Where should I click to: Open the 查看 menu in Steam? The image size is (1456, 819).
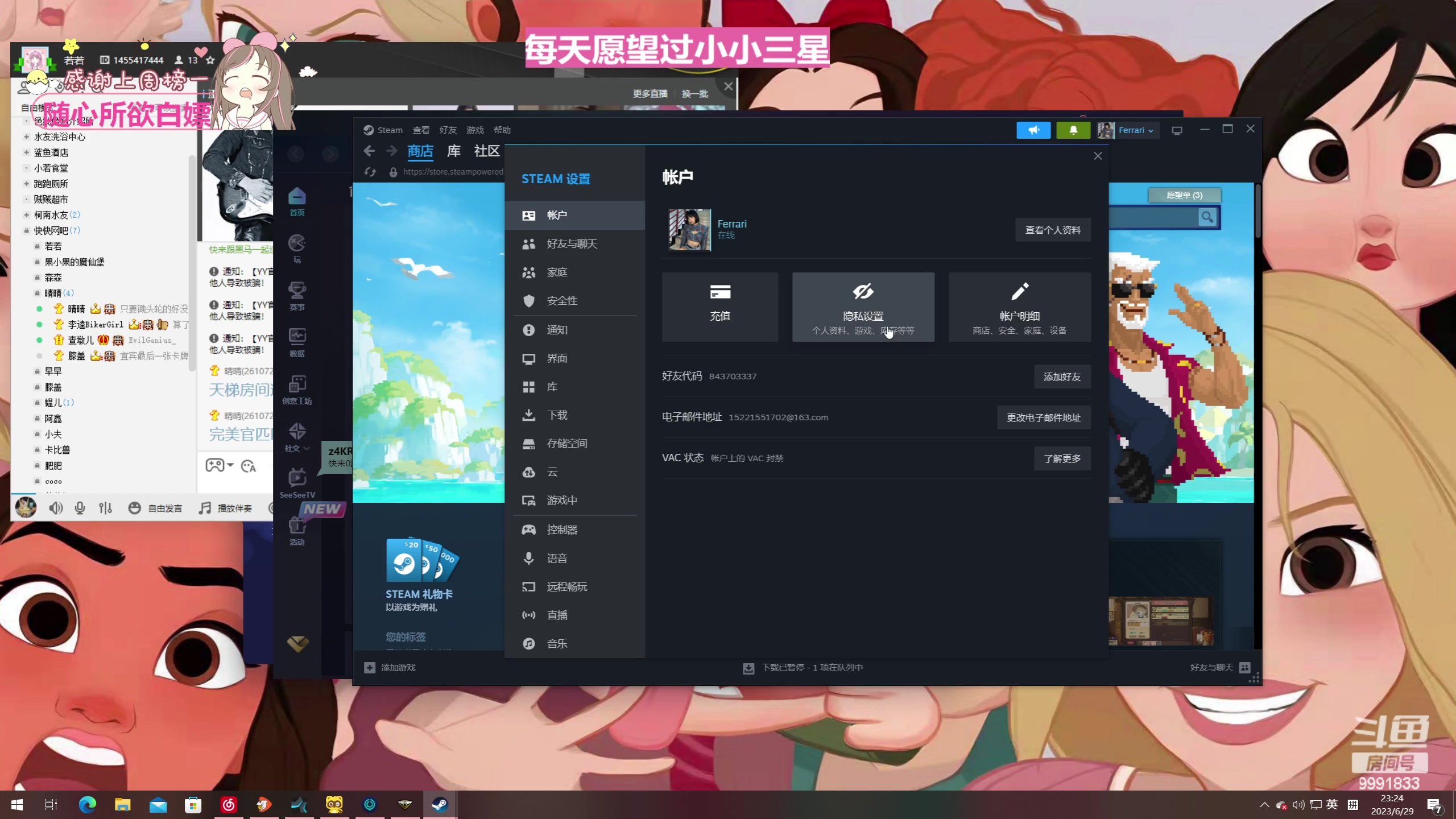[421, 130]
